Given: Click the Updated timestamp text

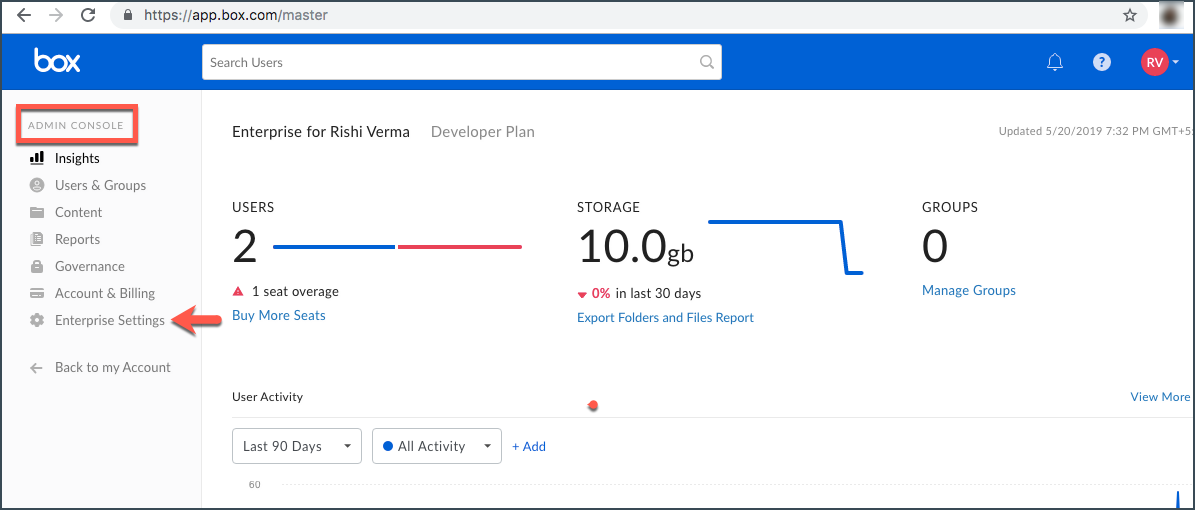Looking at the screenshot, I should click(1094, 131).
